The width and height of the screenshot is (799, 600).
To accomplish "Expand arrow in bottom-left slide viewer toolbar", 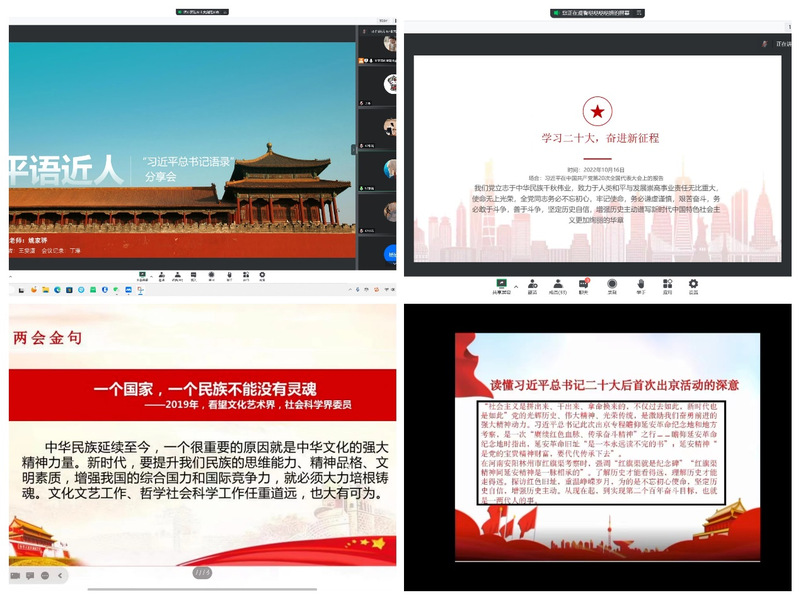I will (x=58, y=576).
